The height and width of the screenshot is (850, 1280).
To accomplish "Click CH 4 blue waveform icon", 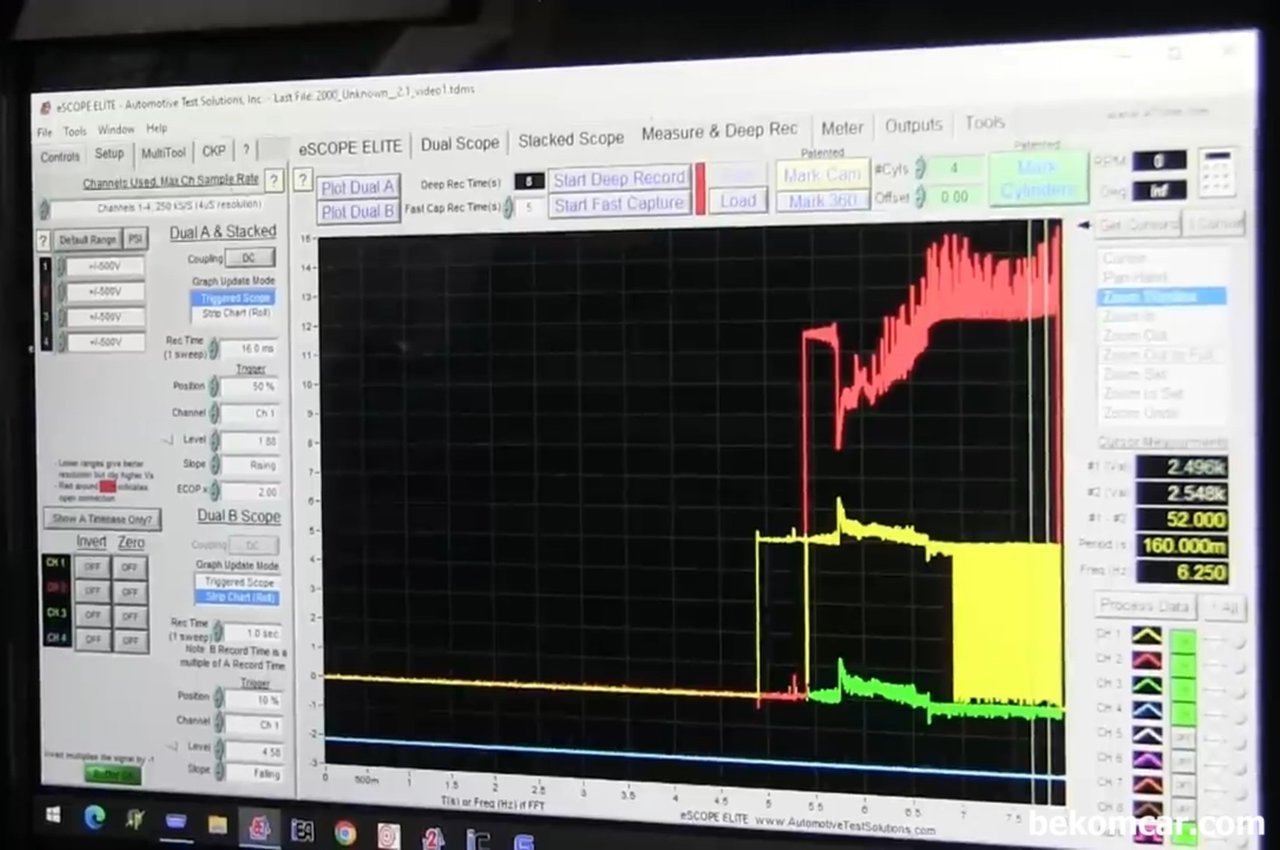I will point(1145,708).
